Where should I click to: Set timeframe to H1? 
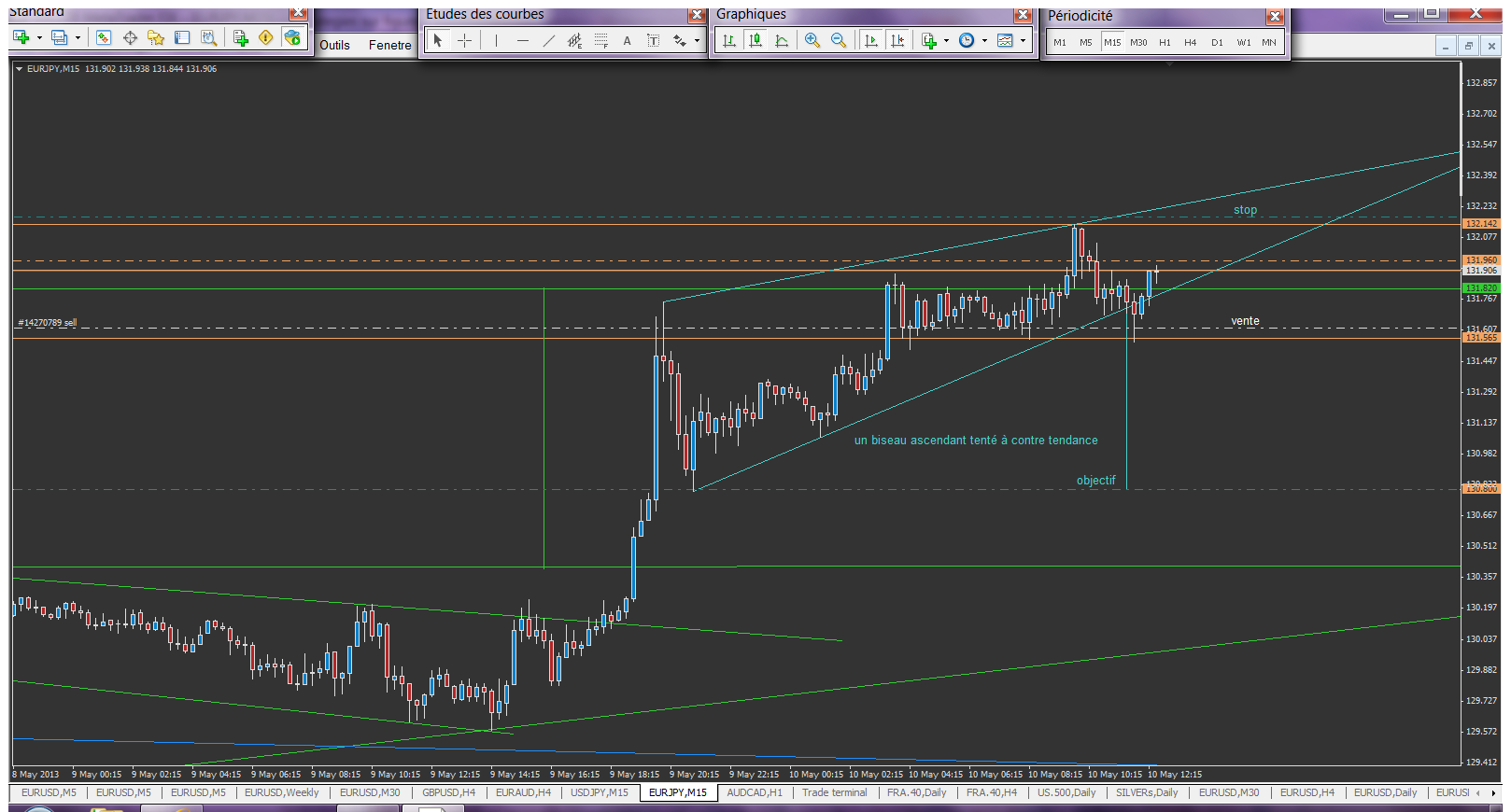click(1165, 42)
